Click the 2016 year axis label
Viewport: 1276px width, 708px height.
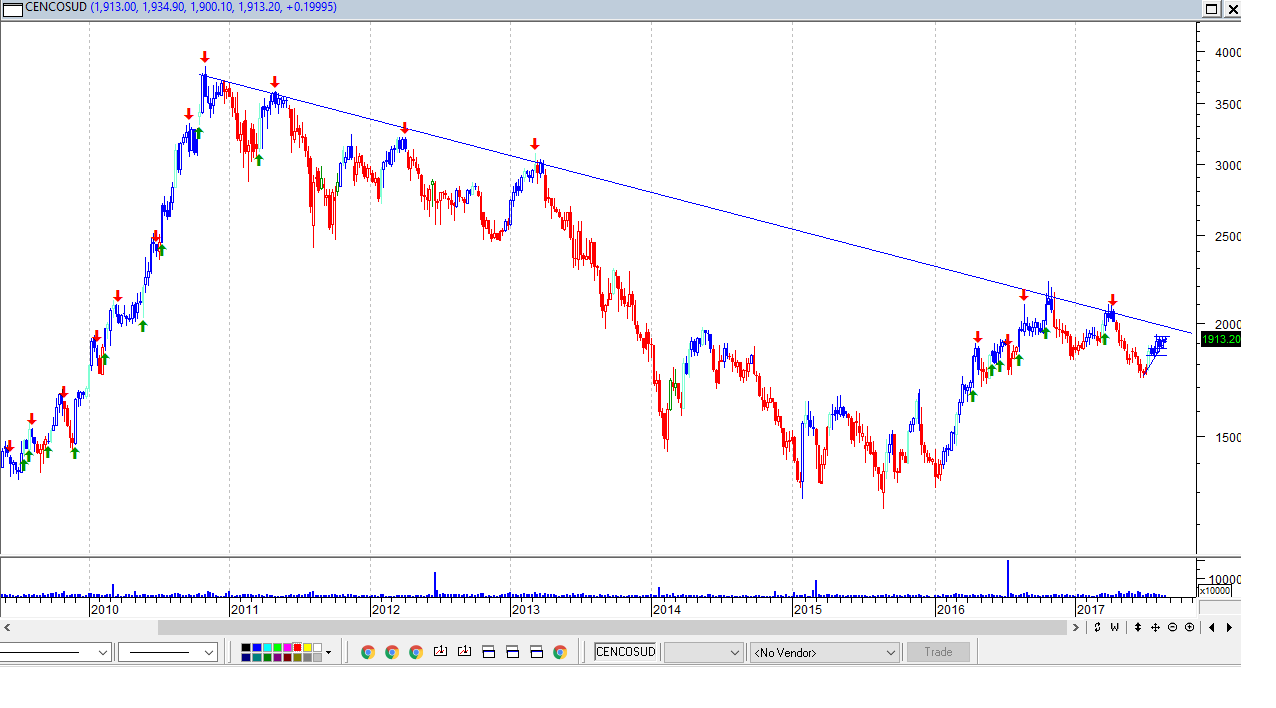coord(951,609)
